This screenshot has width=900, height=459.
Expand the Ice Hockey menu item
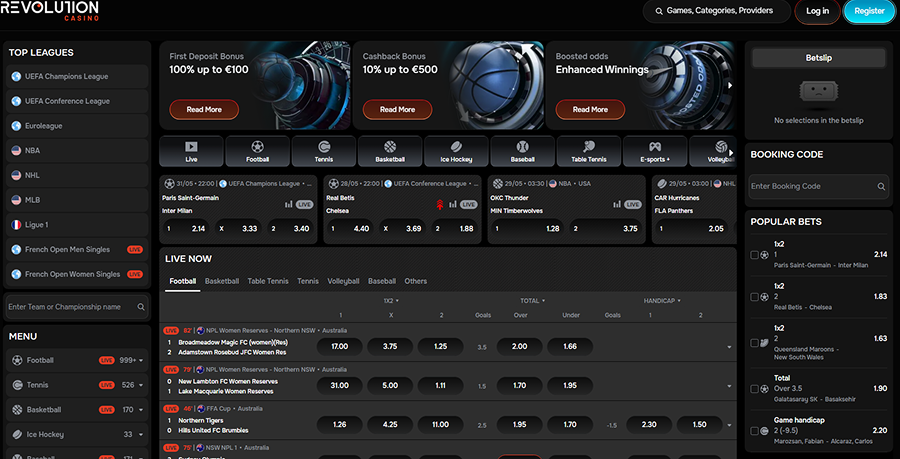(141, 435)
